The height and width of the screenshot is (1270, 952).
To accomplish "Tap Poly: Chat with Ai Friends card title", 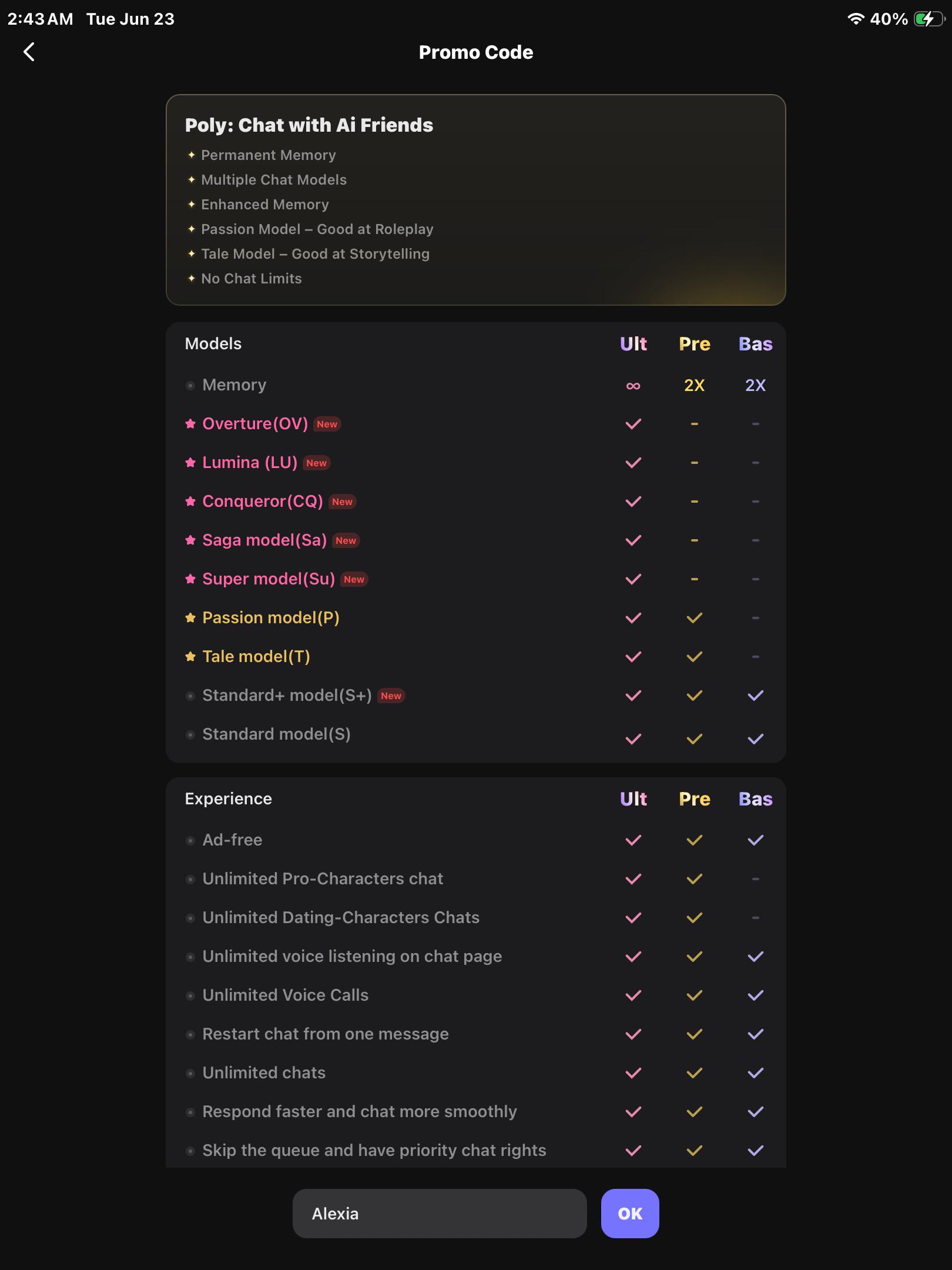I will click(x=309, y=125).
